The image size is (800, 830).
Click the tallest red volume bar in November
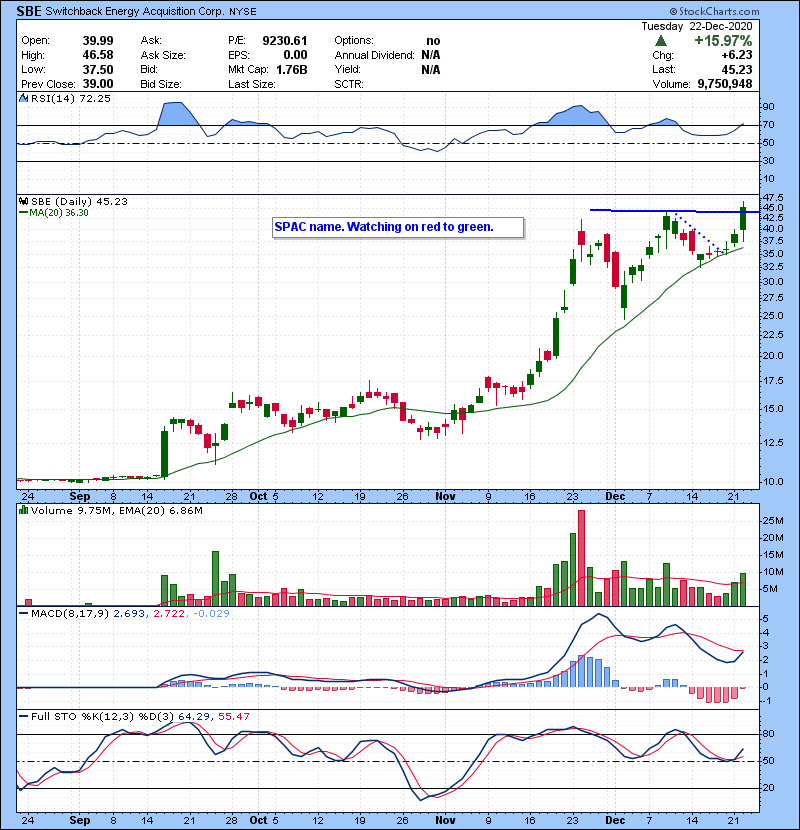tap(581, 558)
